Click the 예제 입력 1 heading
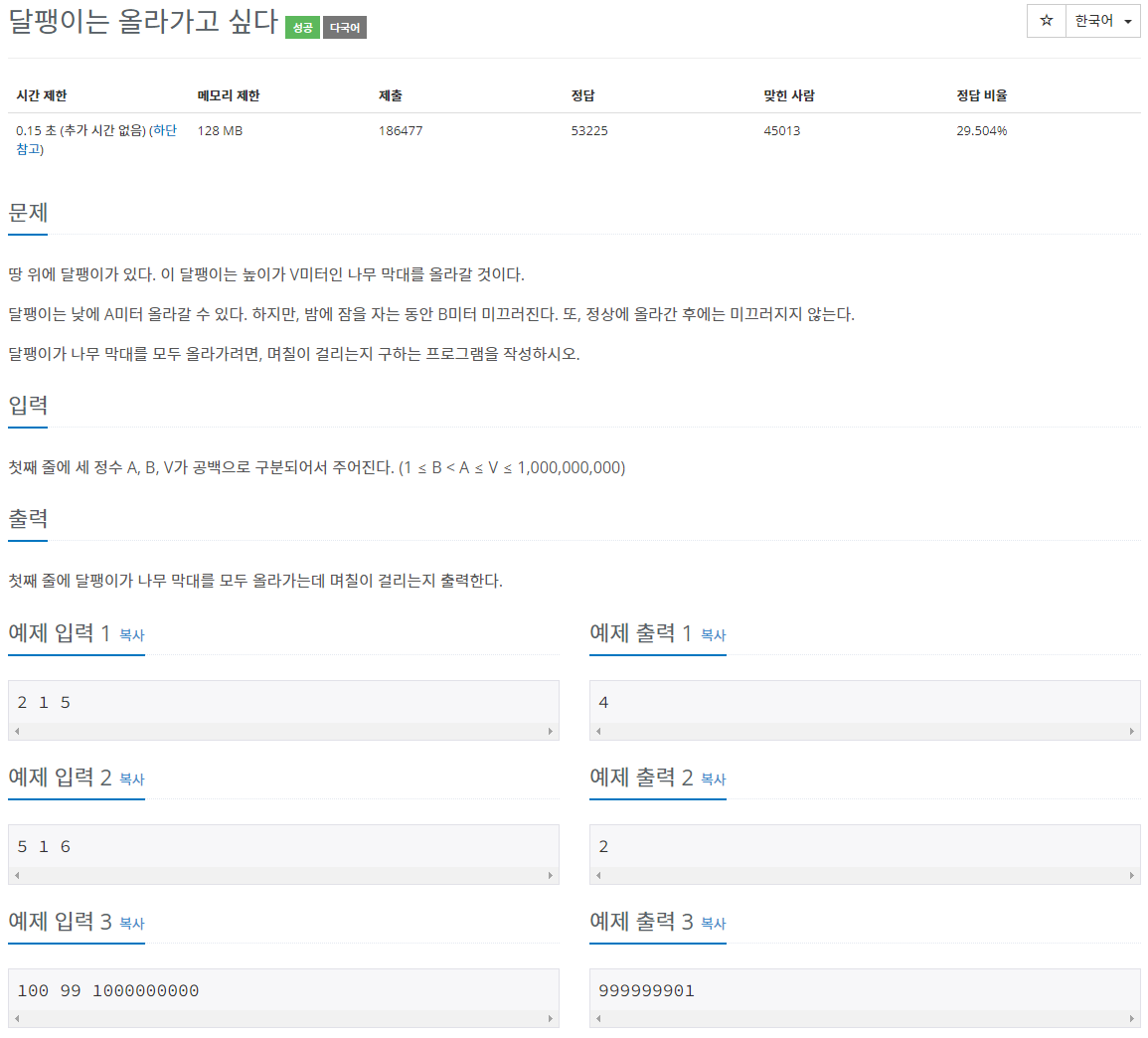 (60, 633)
